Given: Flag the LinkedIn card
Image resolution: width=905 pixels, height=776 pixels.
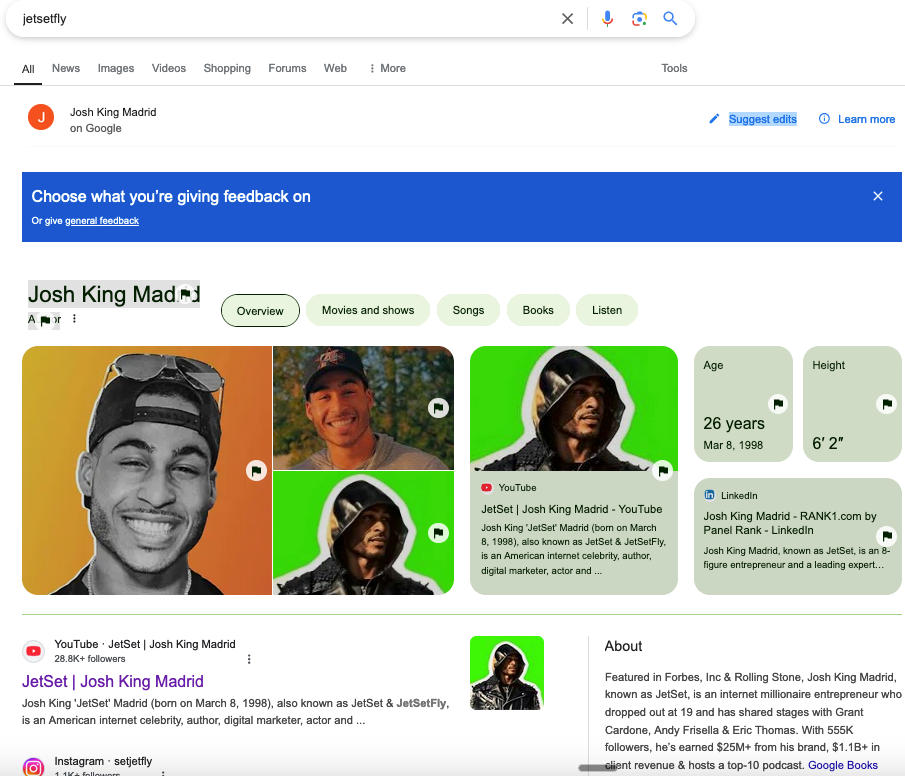Looking at the screenshot, I should tap(887, 536).
